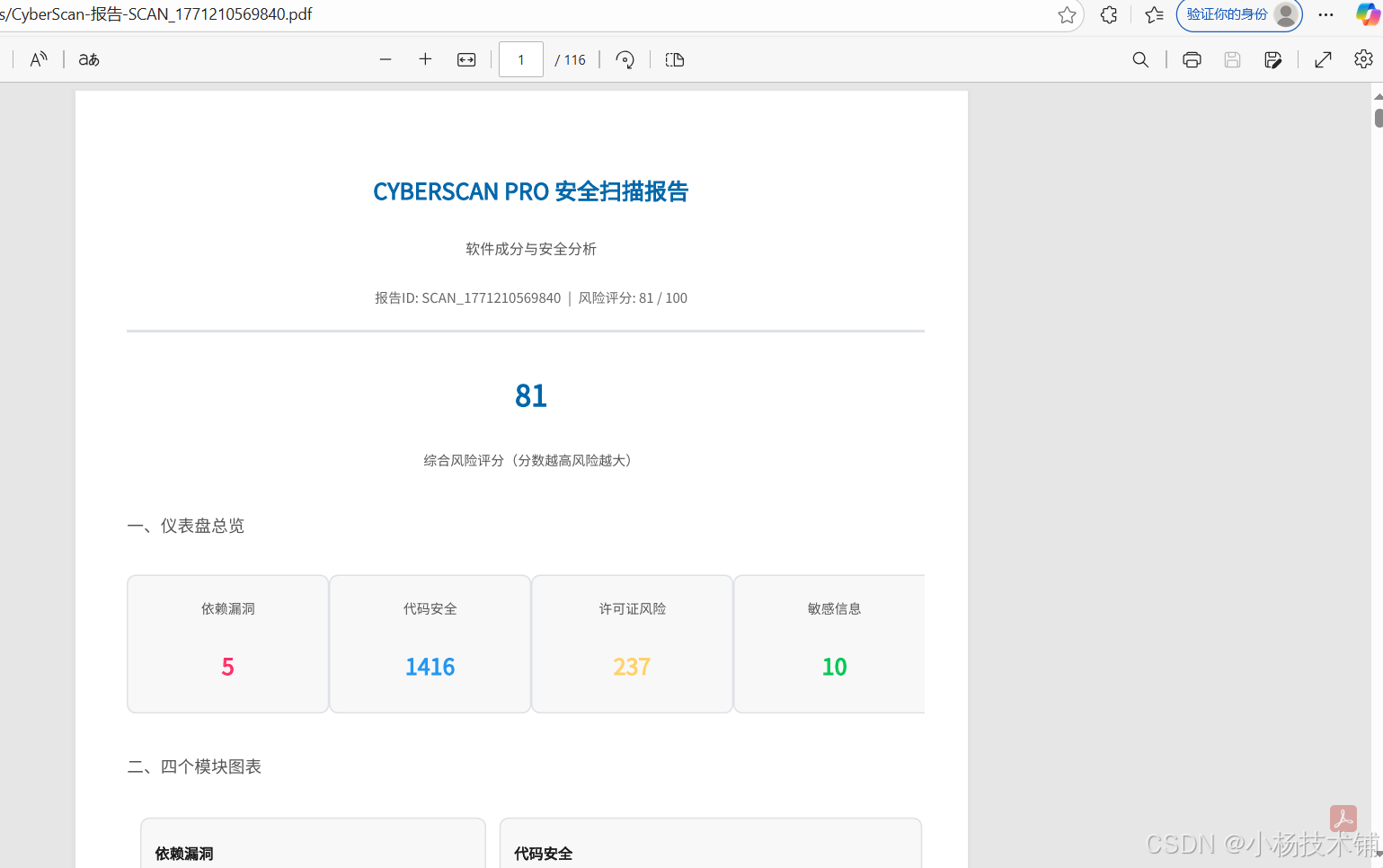Add this page to favorites star
The height and width of the screenshot is (868, 1383).
click(x=1067, y=14)
